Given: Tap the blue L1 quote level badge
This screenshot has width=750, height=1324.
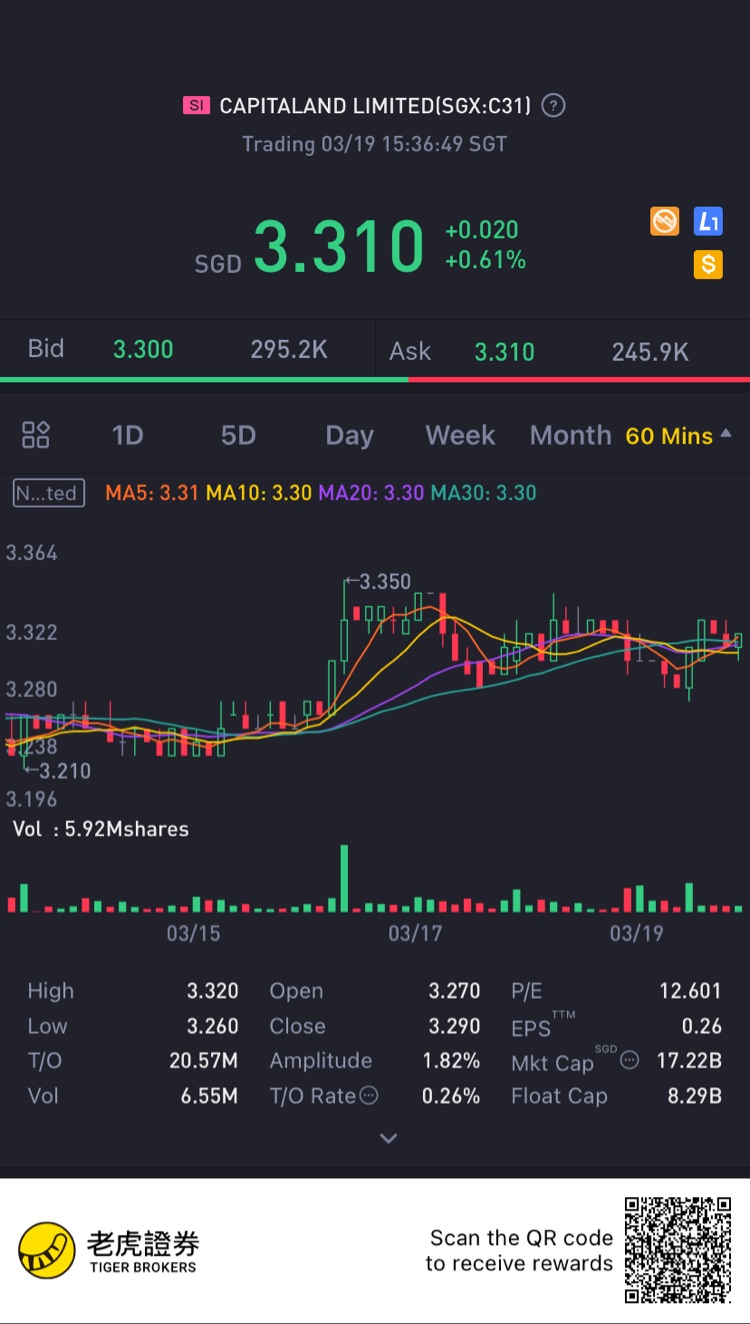Looking at the screenshot, I should [x=708, y=221].
